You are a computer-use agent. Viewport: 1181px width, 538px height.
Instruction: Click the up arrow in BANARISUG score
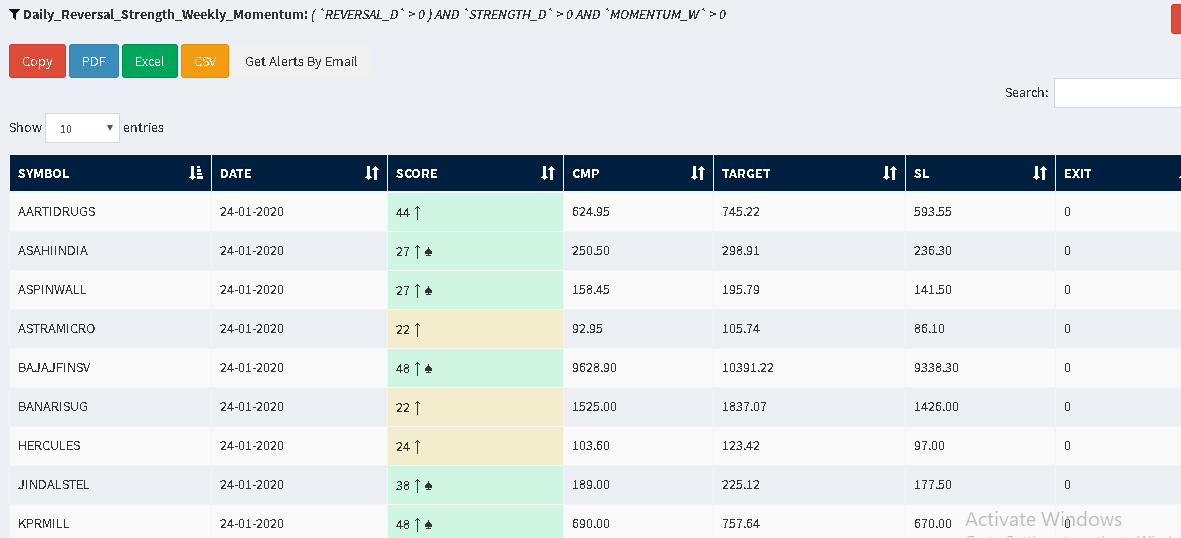417,408
